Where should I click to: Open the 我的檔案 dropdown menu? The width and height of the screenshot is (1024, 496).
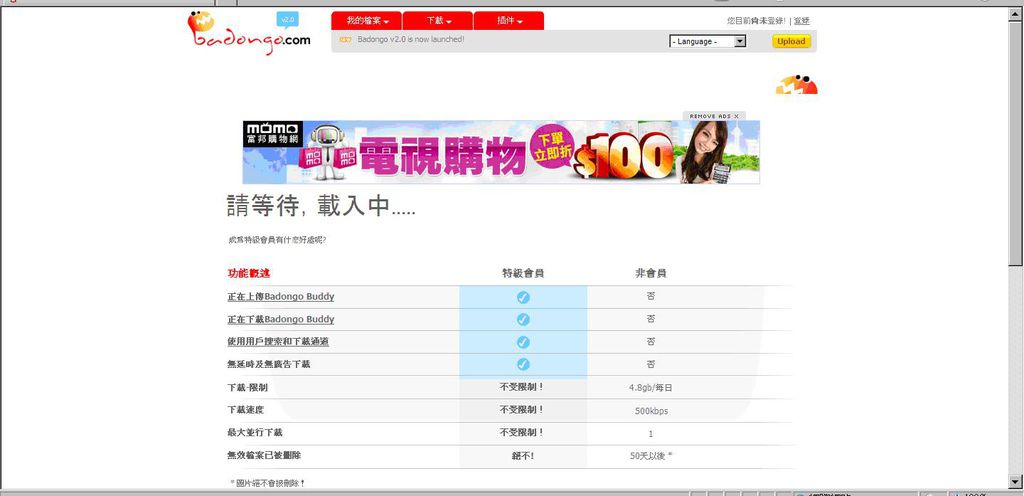tap(367, 21)
